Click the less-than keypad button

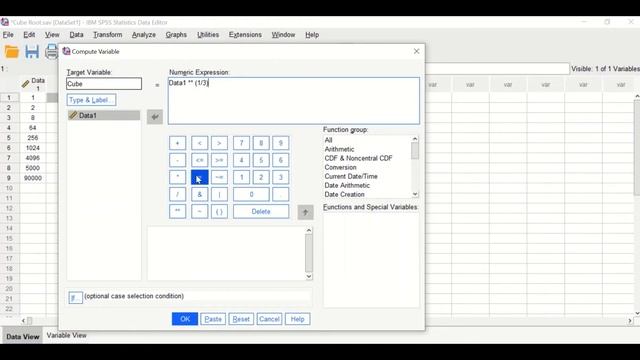[x=200, y=143]
